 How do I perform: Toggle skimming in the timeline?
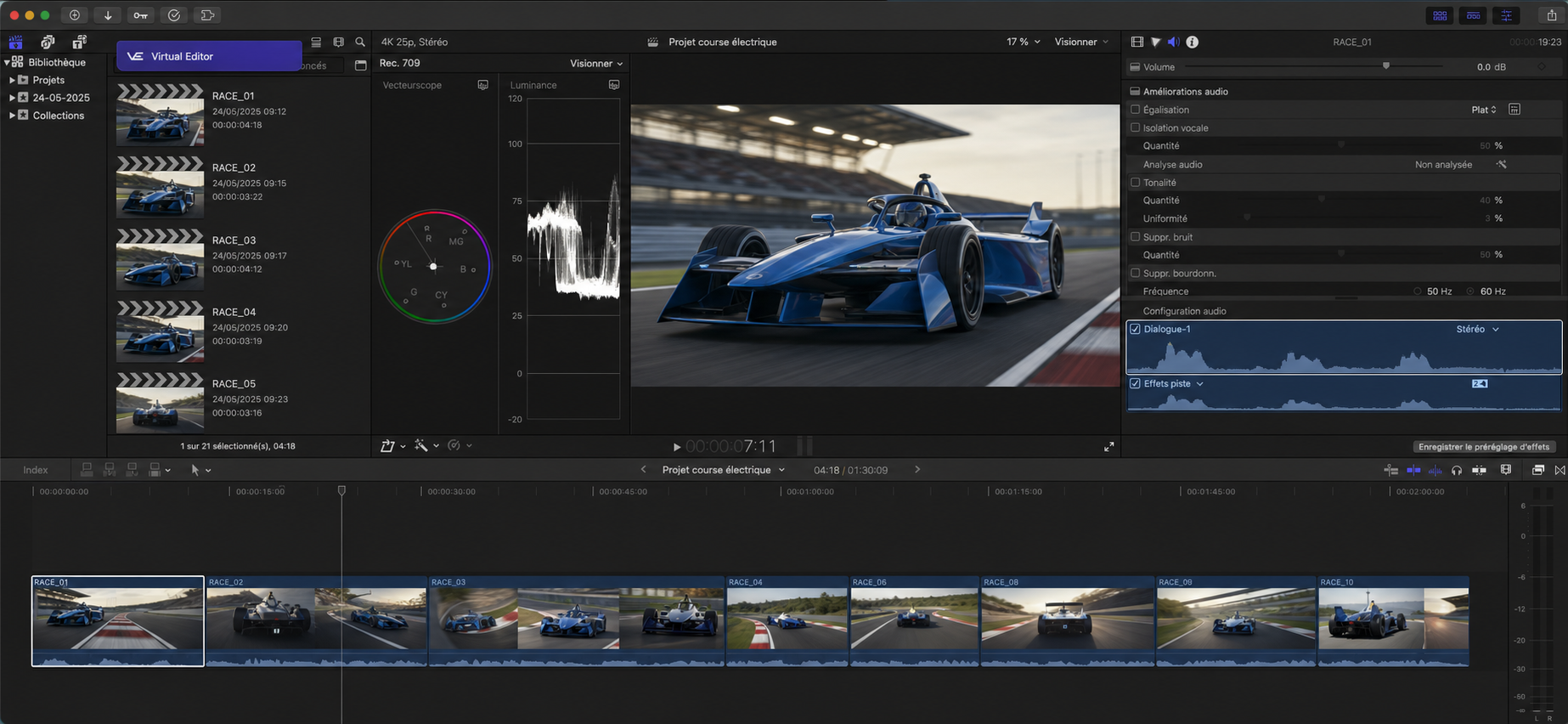click(x=1413, y=470)
